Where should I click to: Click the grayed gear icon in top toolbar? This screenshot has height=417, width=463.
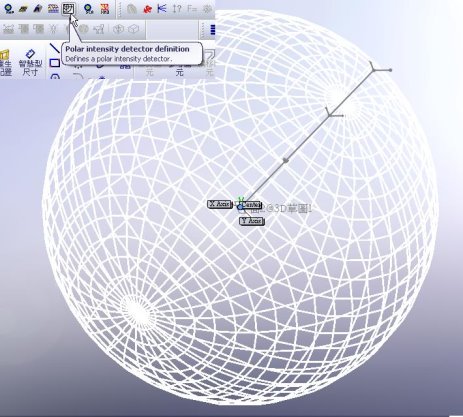207,9
